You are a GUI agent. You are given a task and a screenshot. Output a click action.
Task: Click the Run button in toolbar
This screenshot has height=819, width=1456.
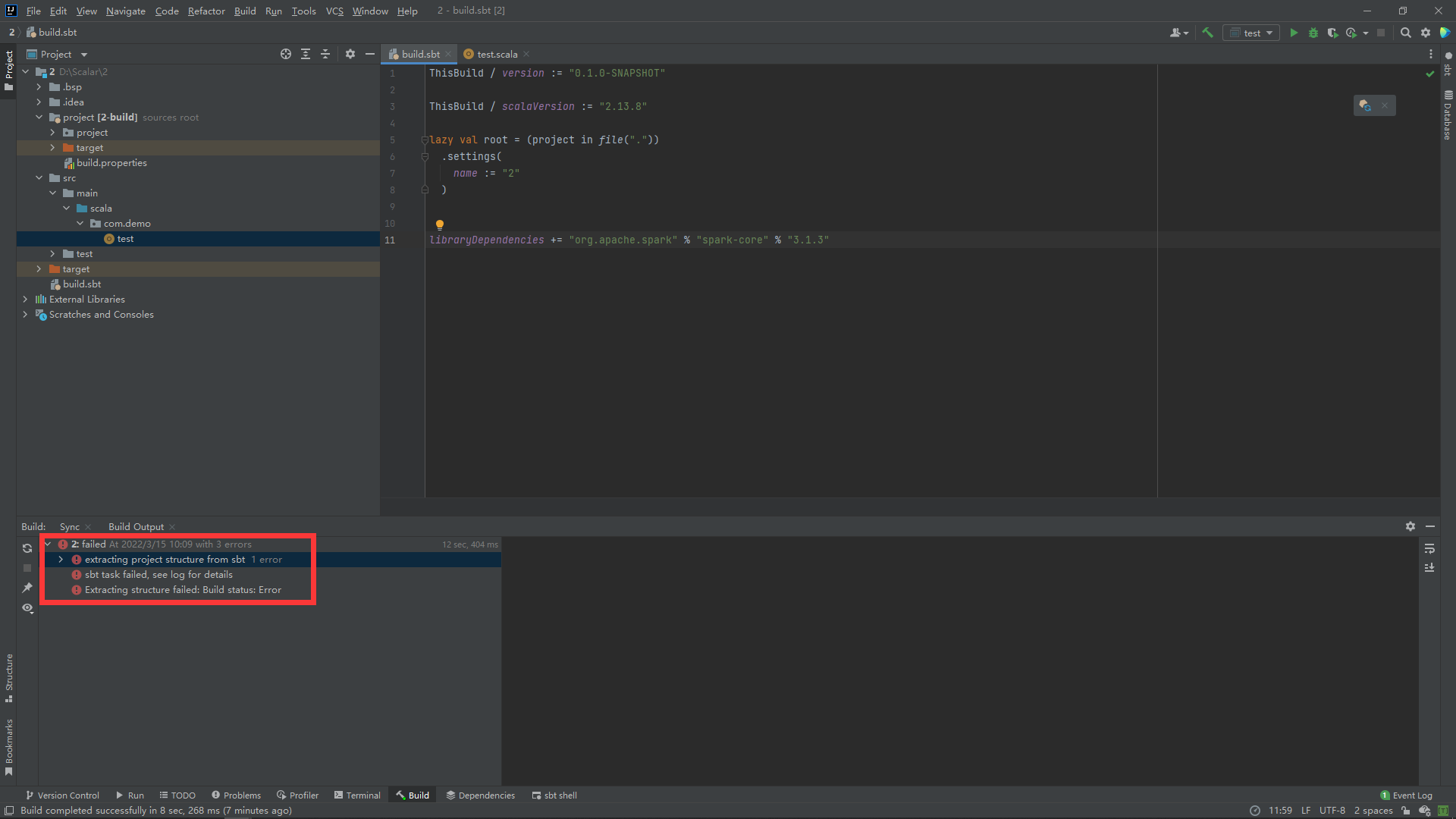1293,32
